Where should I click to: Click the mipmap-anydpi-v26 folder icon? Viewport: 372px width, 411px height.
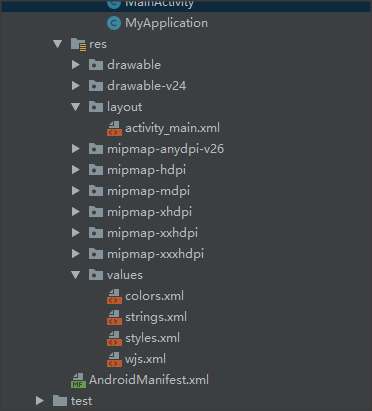[96, 149]
